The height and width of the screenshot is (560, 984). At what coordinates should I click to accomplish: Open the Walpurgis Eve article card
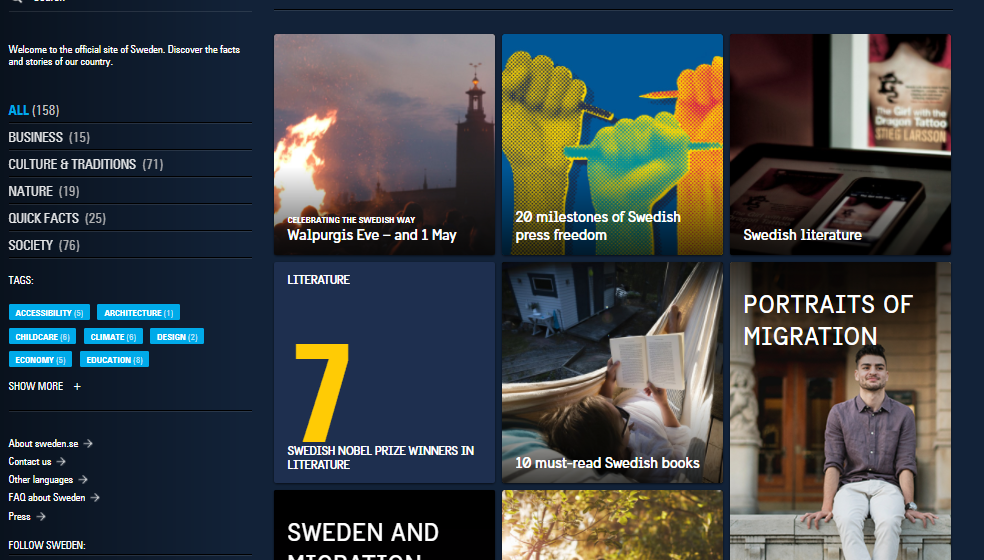pyautogui.click(x=384, y=144)
